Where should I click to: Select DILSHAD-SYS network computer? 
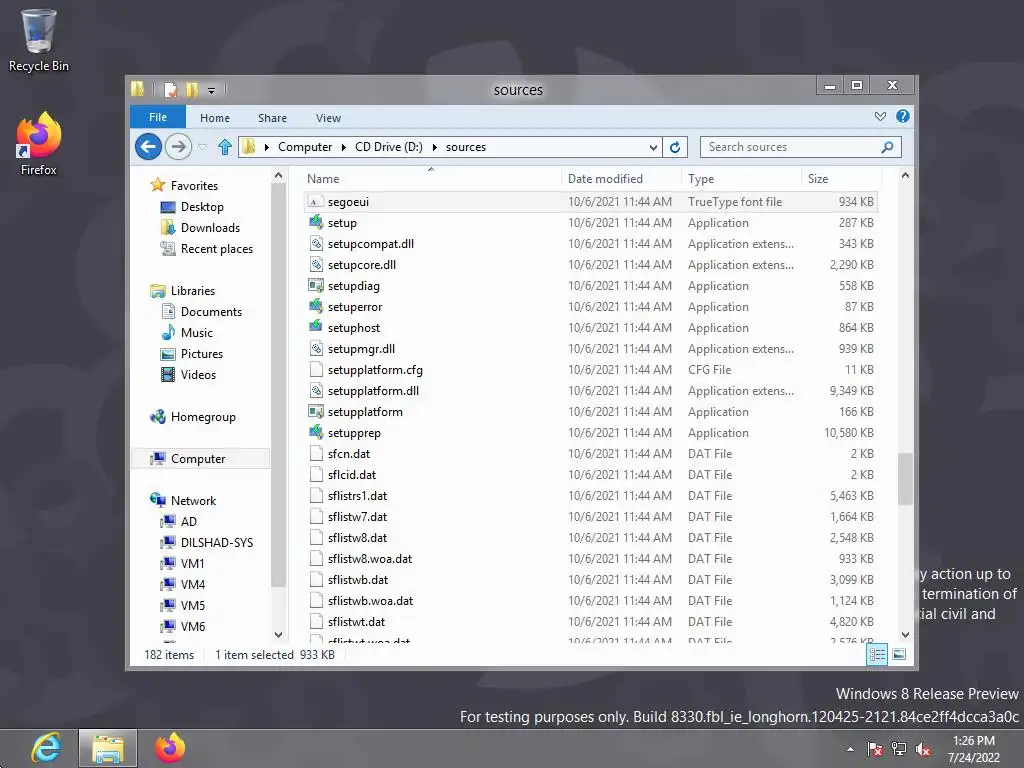tap(216, 542)
